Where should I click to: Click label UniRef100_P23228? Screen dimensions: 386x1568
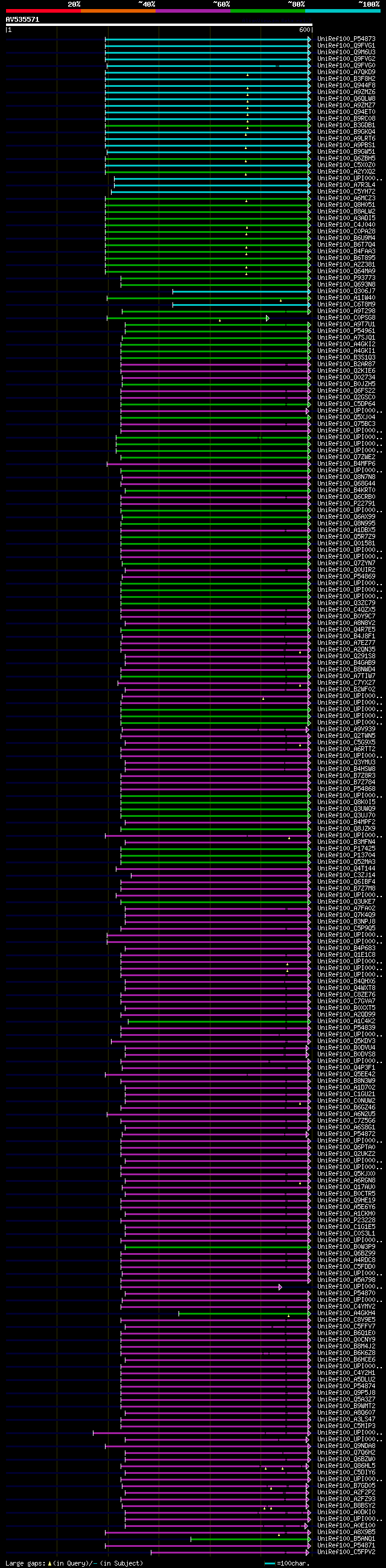346,1220
